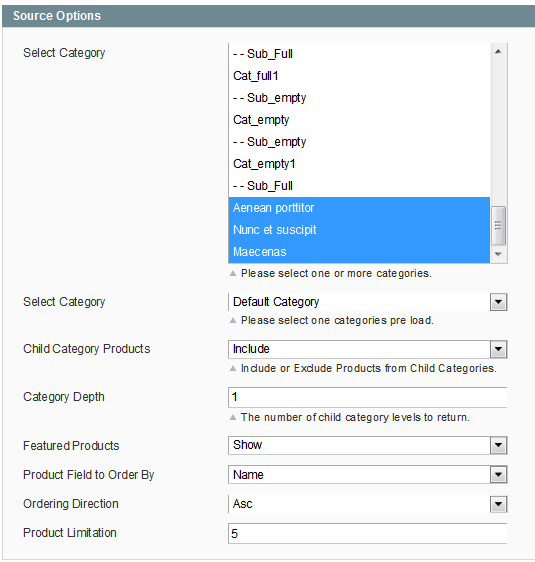Select the Nunc et suscipit category
Image resolution: width=535 pixels, height=562 pixels.
click(x=359, y=230)
